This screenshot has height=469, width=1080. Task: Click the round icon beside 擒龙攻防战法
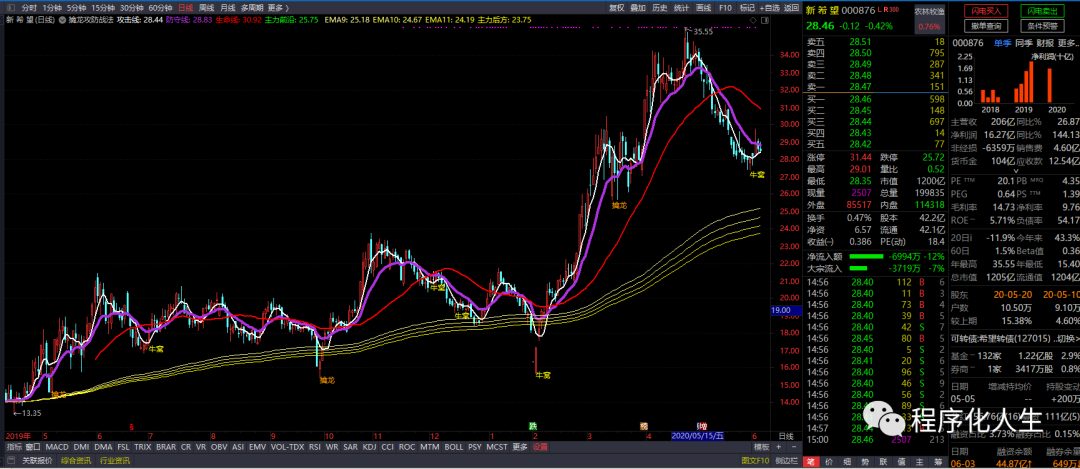point(62,21)
